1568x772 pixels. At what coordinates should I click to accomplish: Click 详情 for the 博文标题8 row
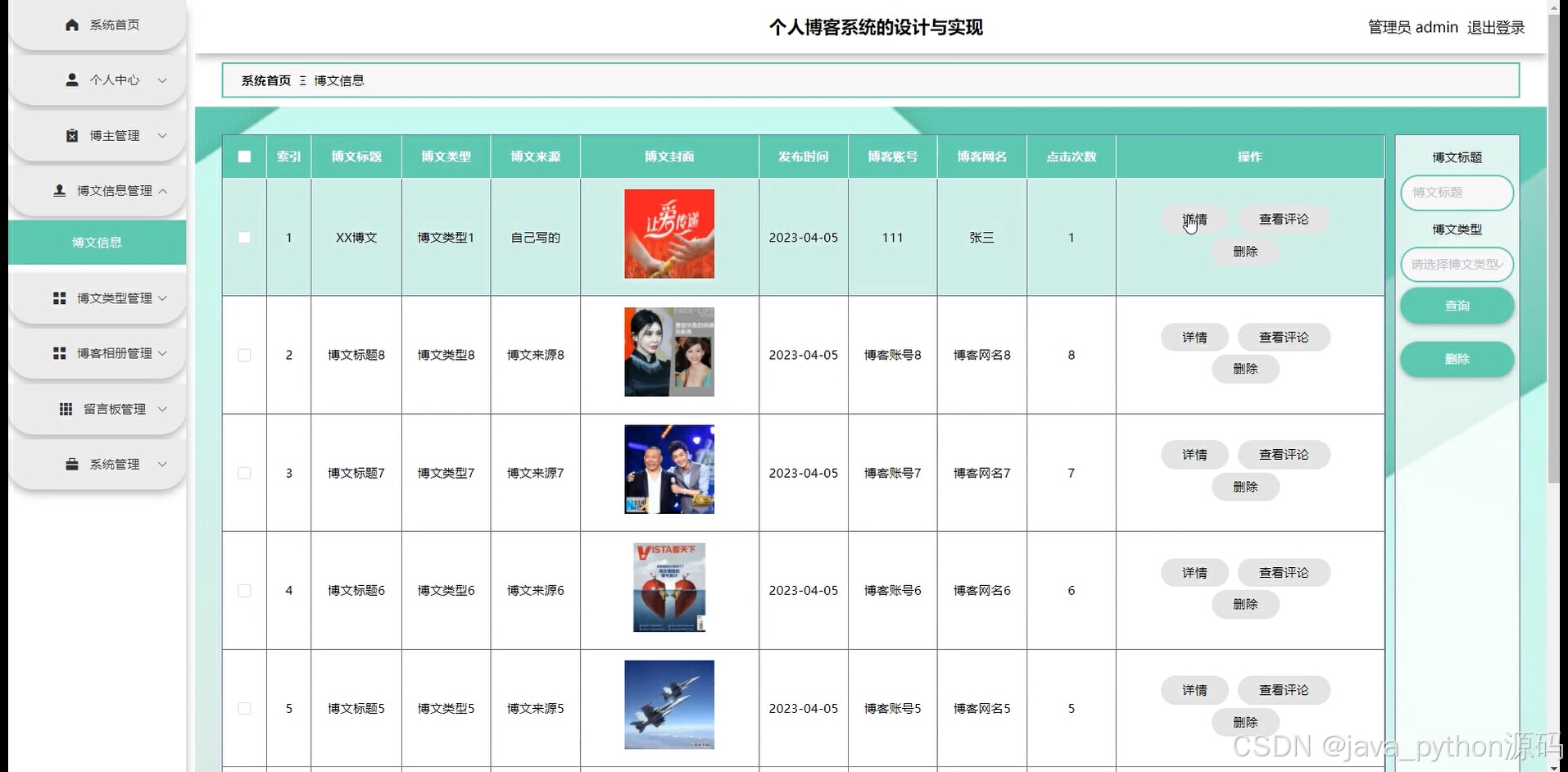click(1194, 337)
